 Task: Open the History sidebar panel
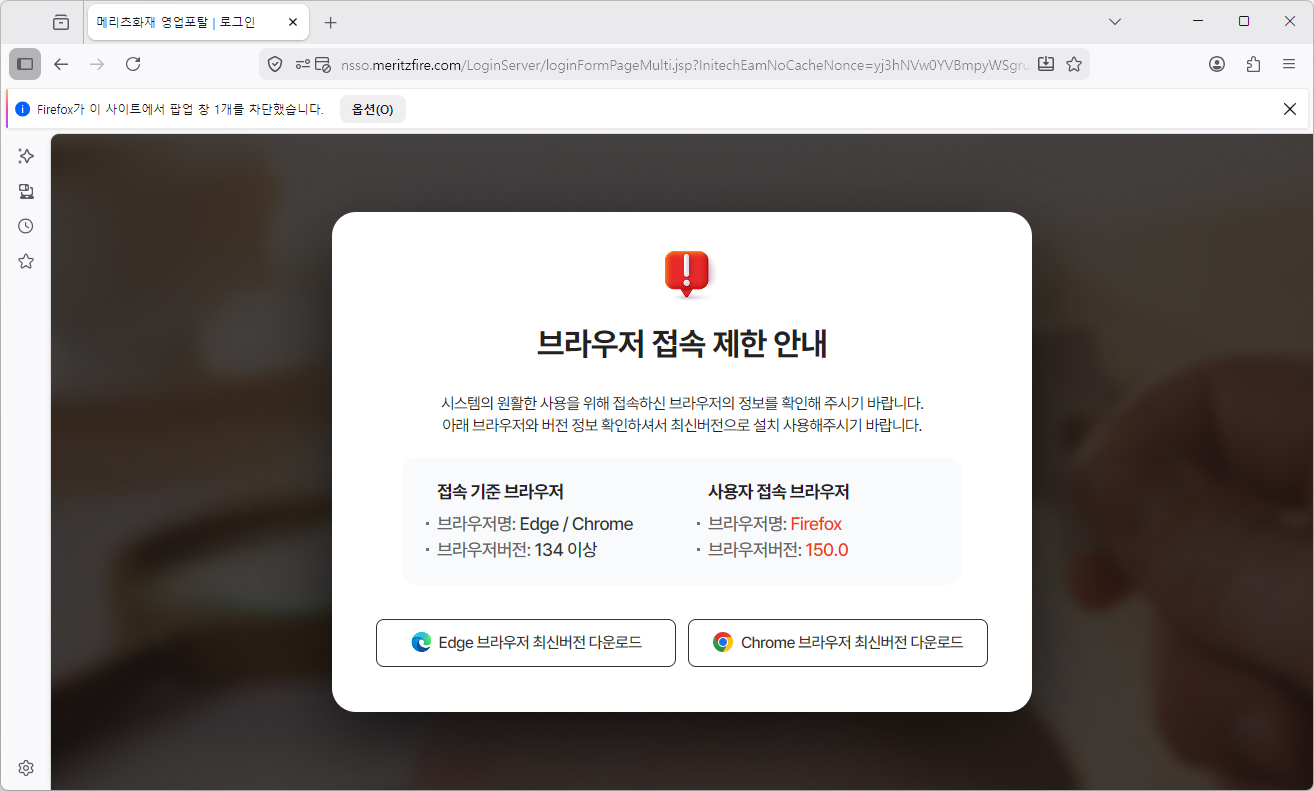26,226
